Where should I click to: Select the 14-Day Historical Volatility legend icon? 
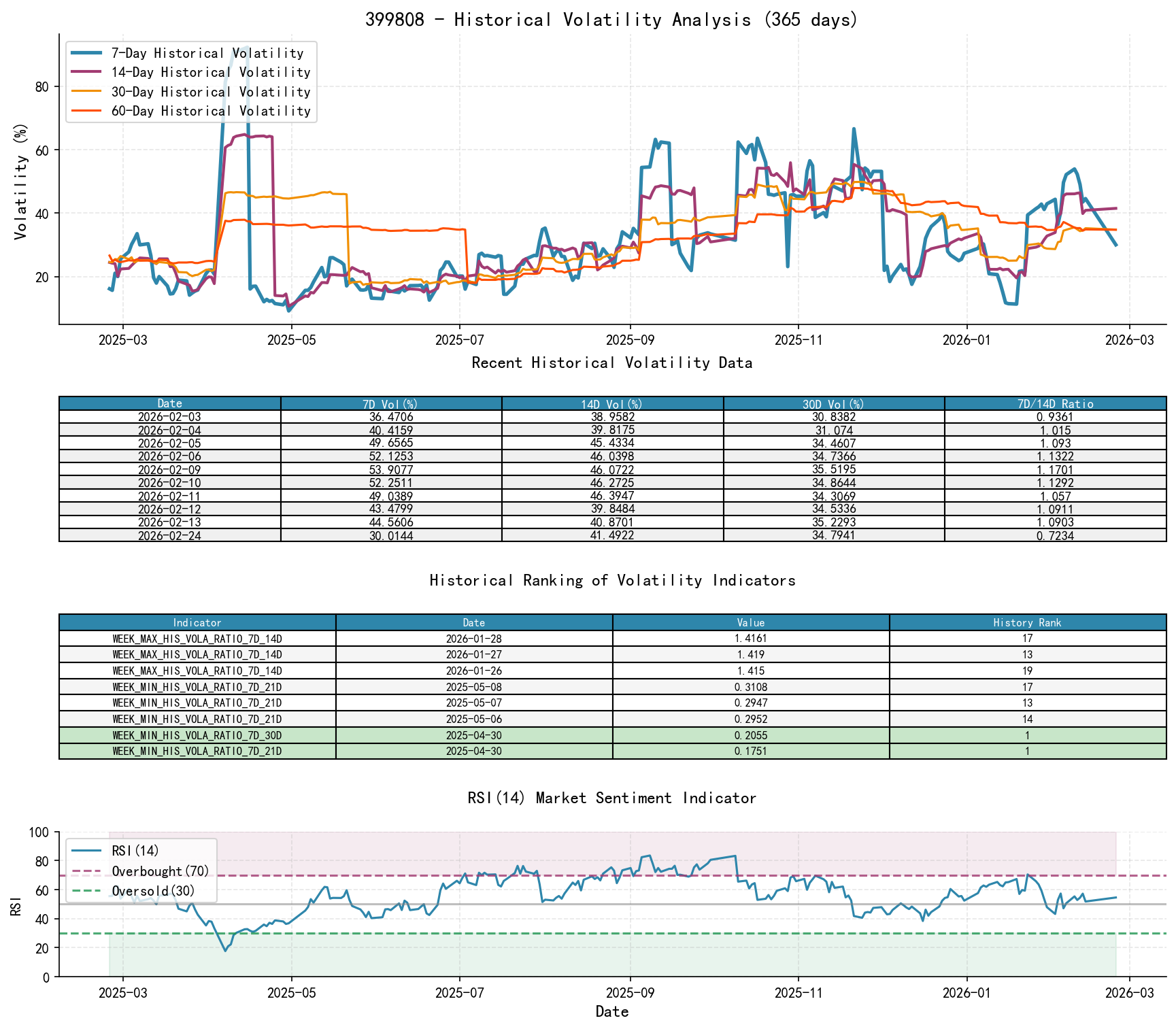point(86,72)
